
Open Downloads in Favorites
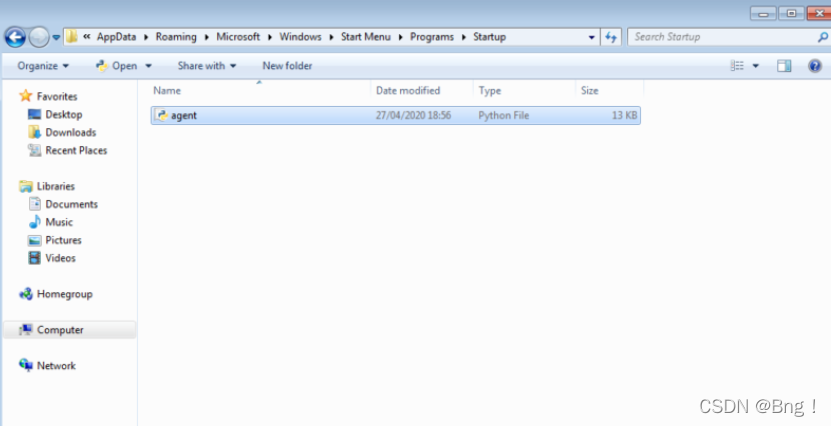70,132
